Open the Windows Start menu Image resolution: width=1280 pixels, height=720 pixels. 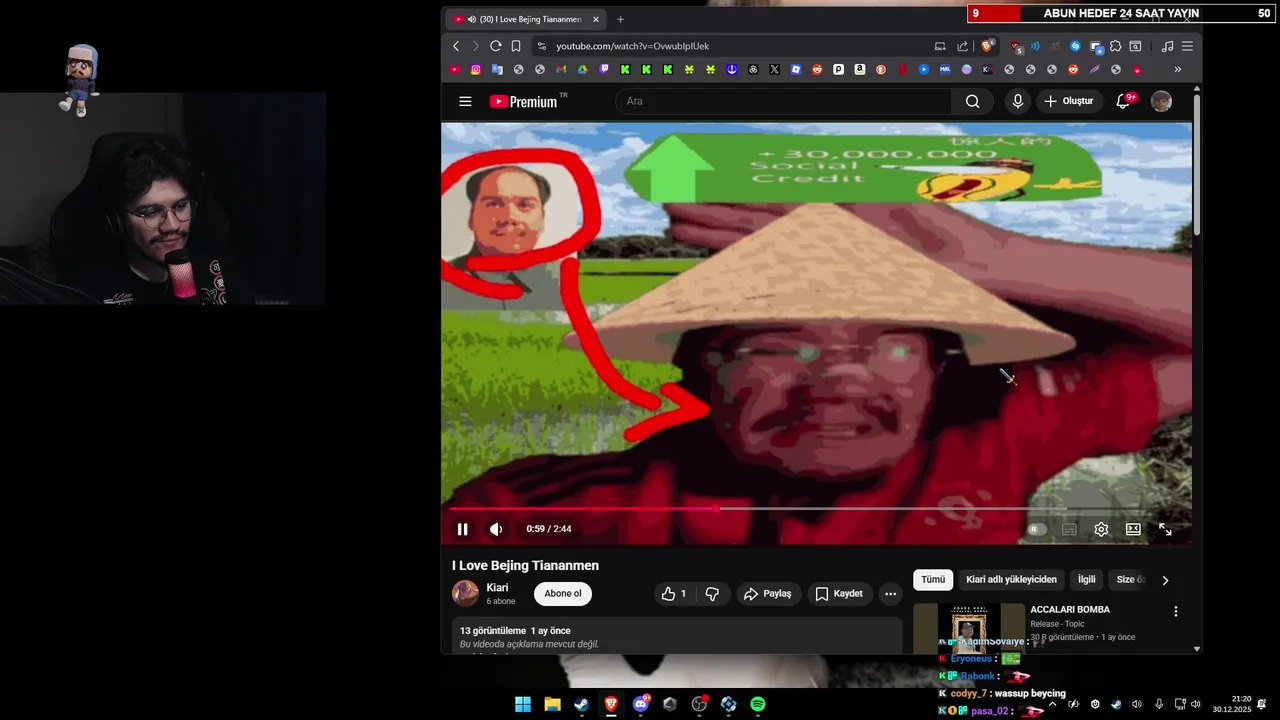pyautogui.click(x=523, y=704)
